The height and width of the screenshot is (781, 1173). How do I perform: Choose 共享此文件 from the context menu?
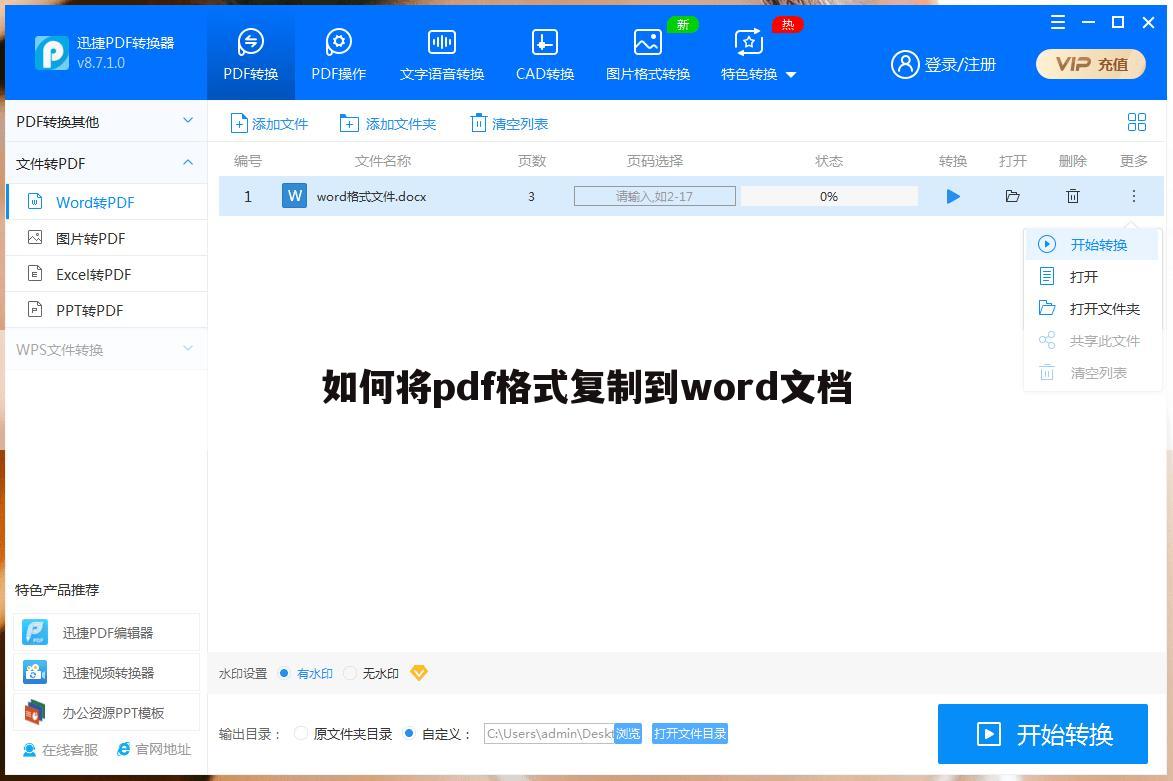1091,341
